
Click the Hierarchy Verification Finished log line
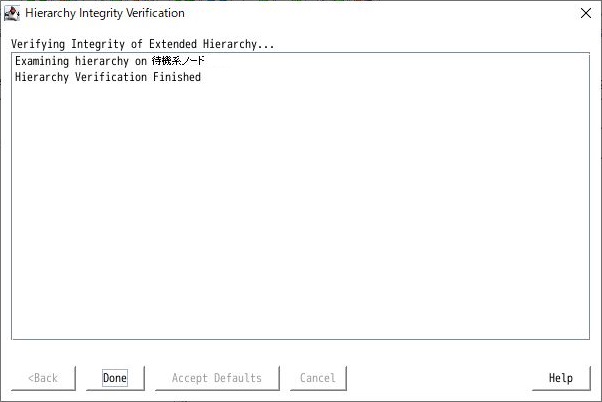coord(108,77)
